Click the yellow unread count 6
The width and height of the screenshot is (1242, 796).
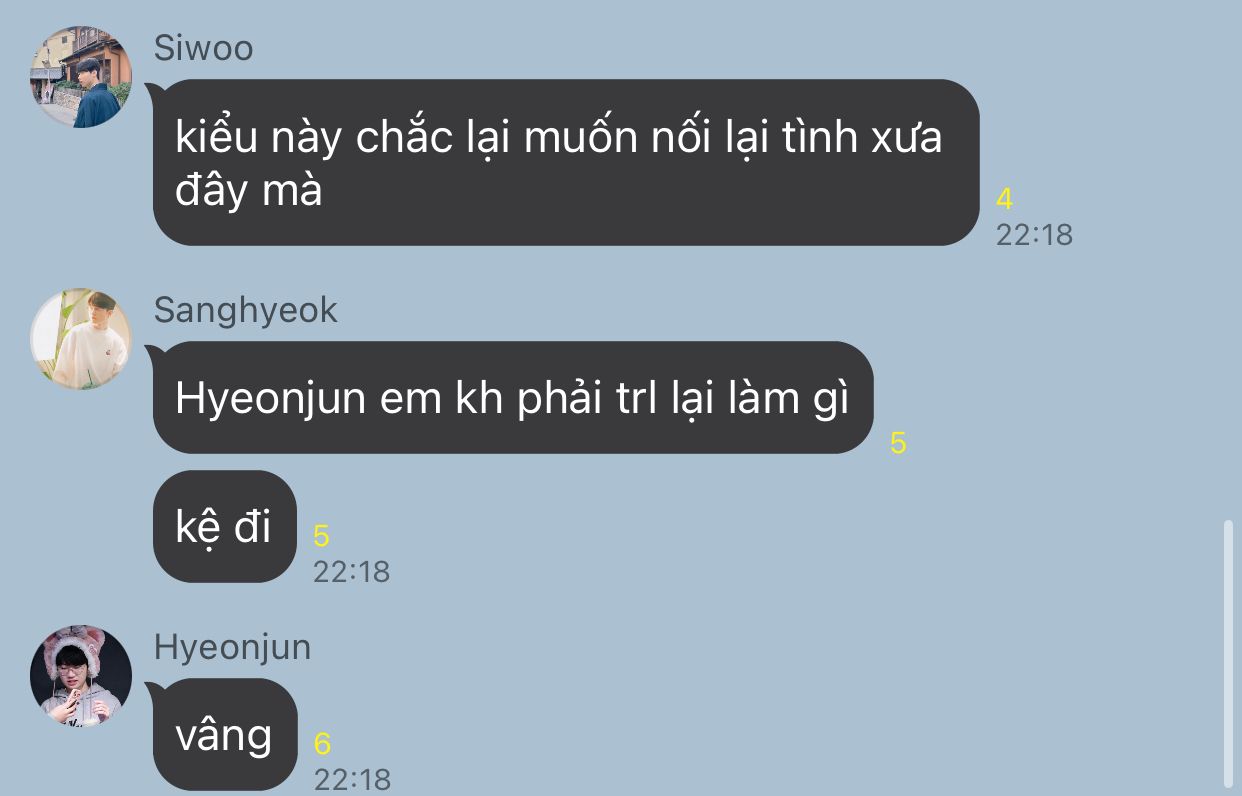(x=322, y=744)
